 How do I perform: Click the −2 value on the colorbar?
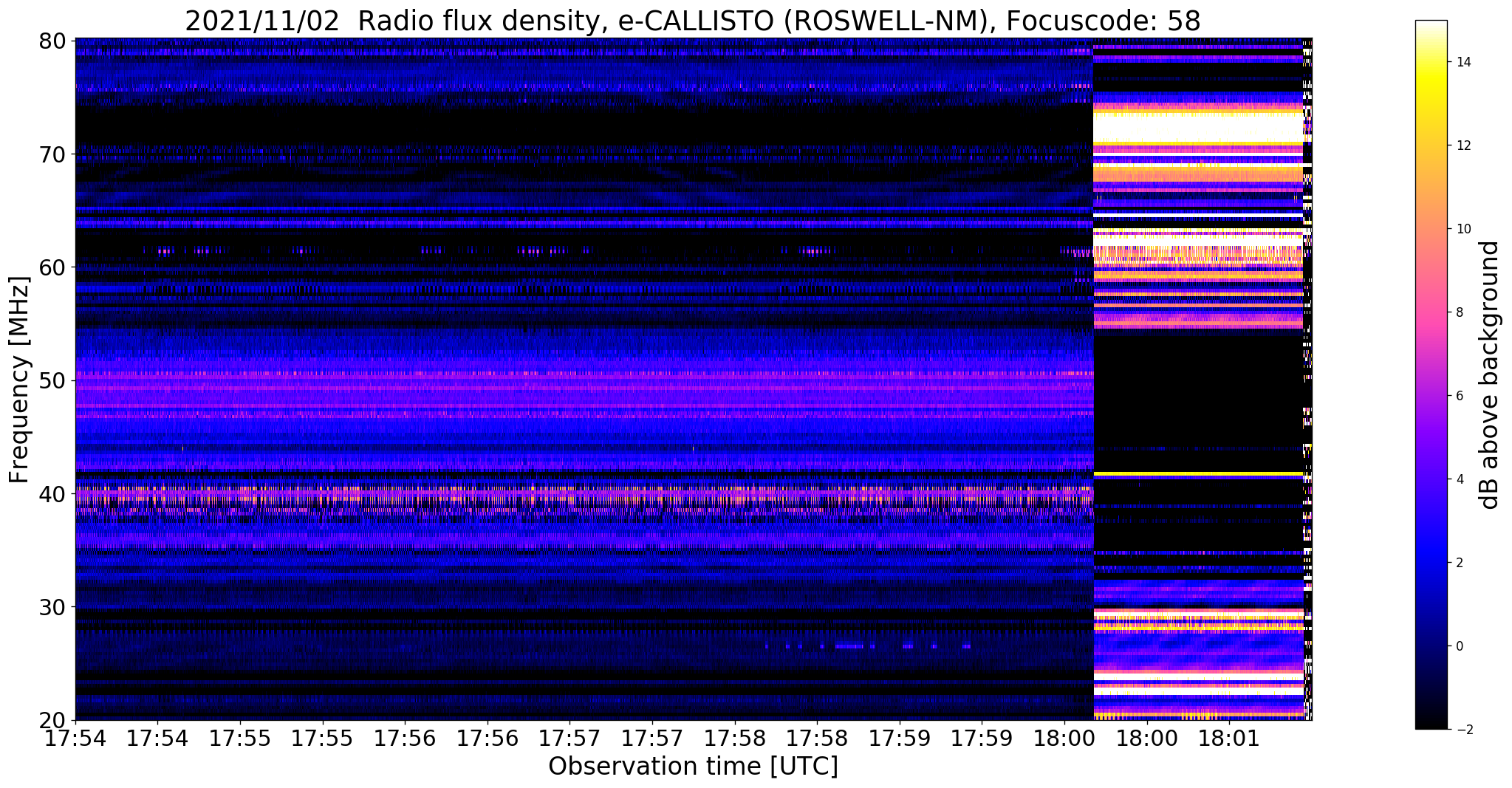[1463, 730]
